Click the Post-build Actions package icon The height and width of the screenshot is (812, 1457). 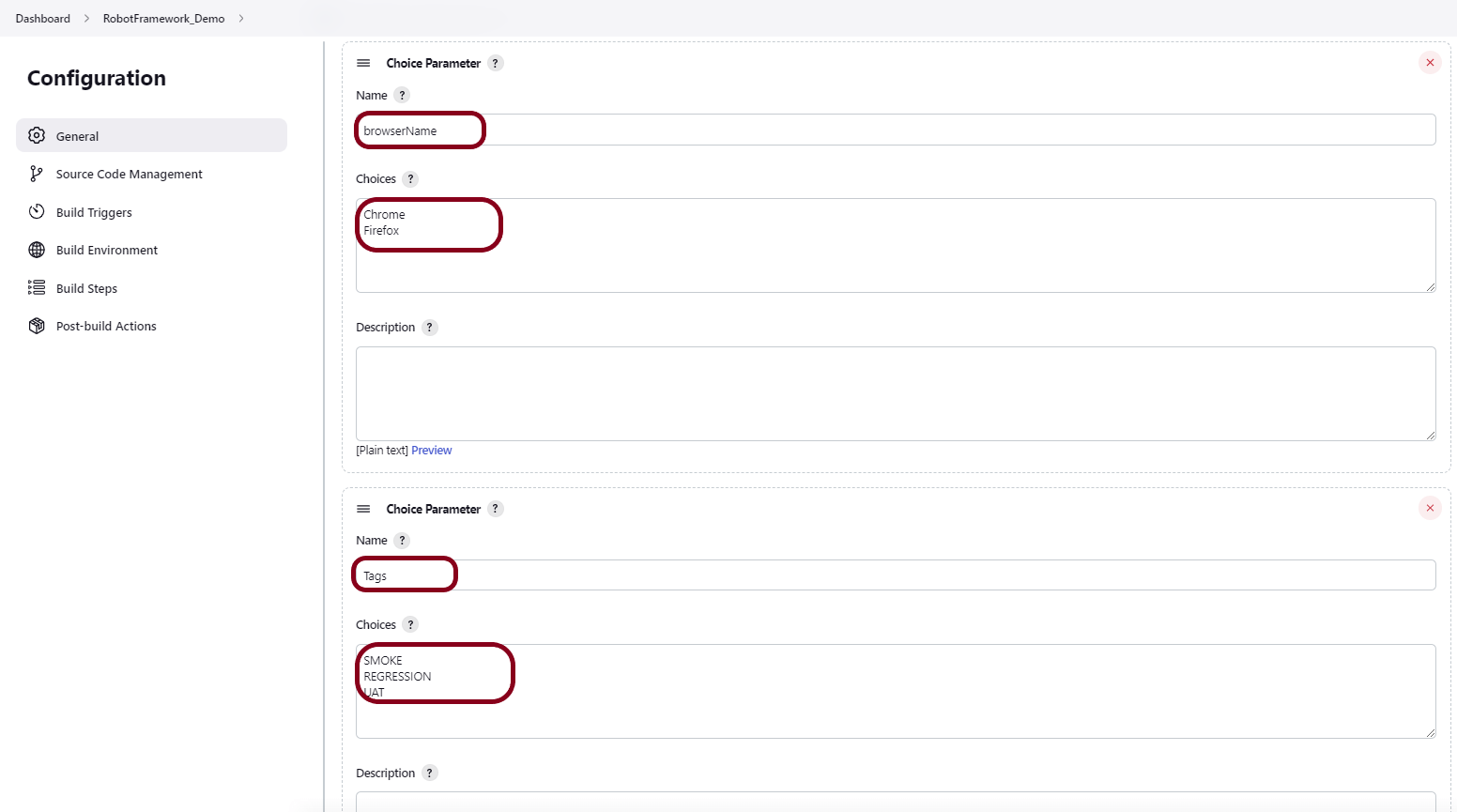tap(36, 326)
